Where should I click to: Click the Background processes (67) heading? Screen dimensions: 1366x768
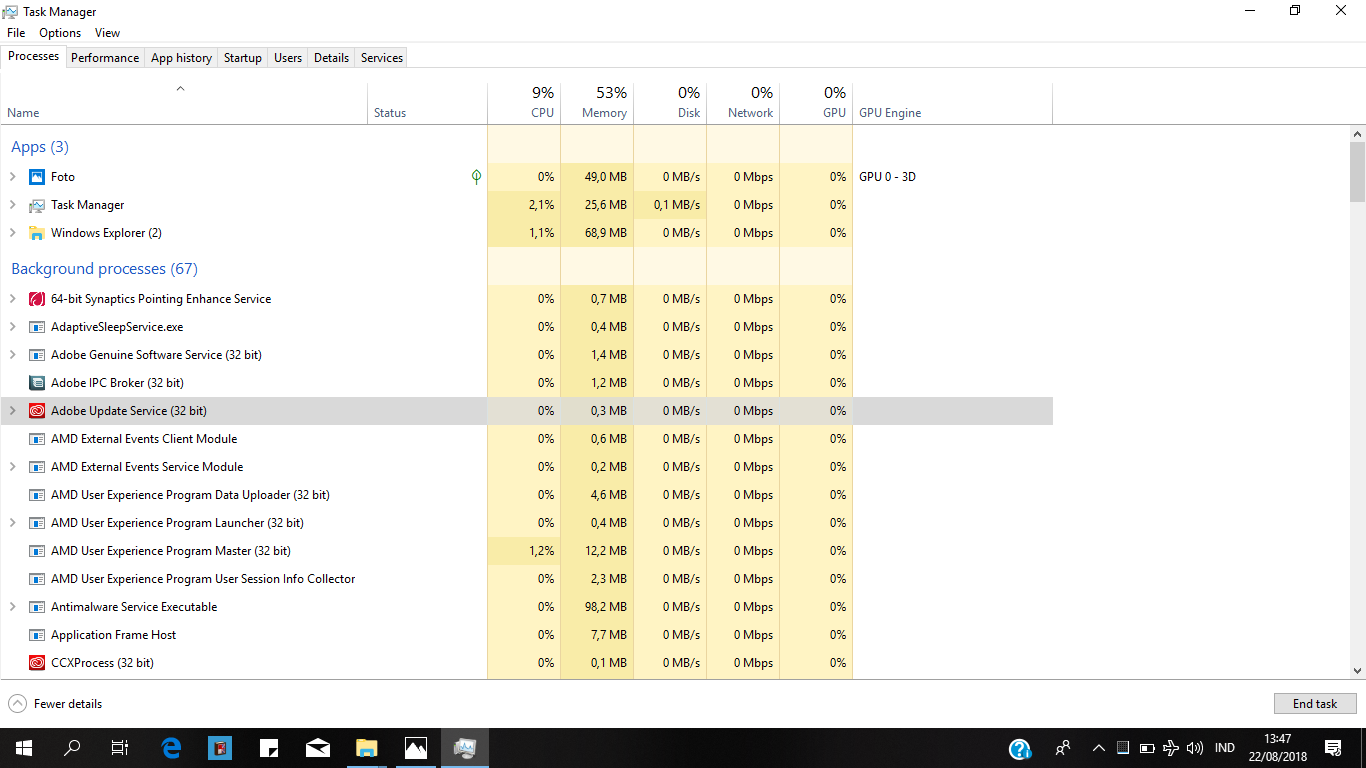pos(104,269)
